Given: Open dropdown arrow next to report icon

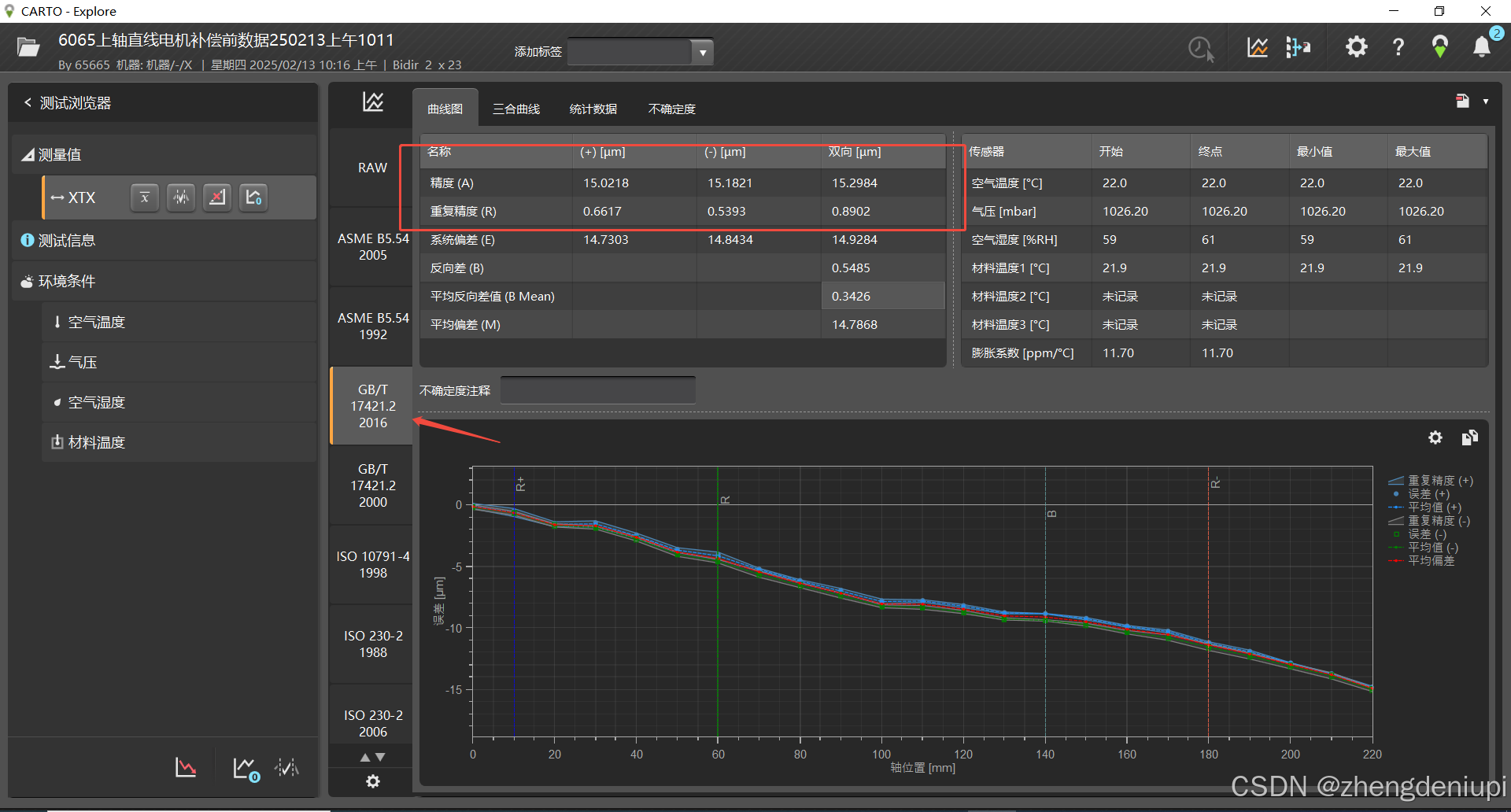Looking at the screenshot, I should point(1486,101).
